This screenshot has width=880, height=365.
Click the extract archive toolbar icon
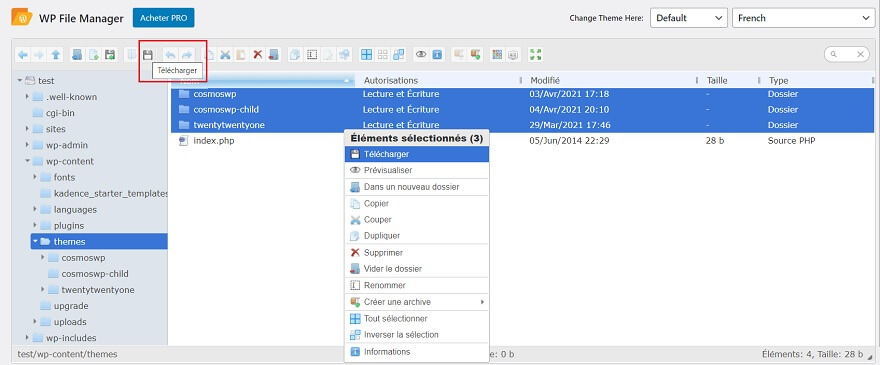click(458, 54)
